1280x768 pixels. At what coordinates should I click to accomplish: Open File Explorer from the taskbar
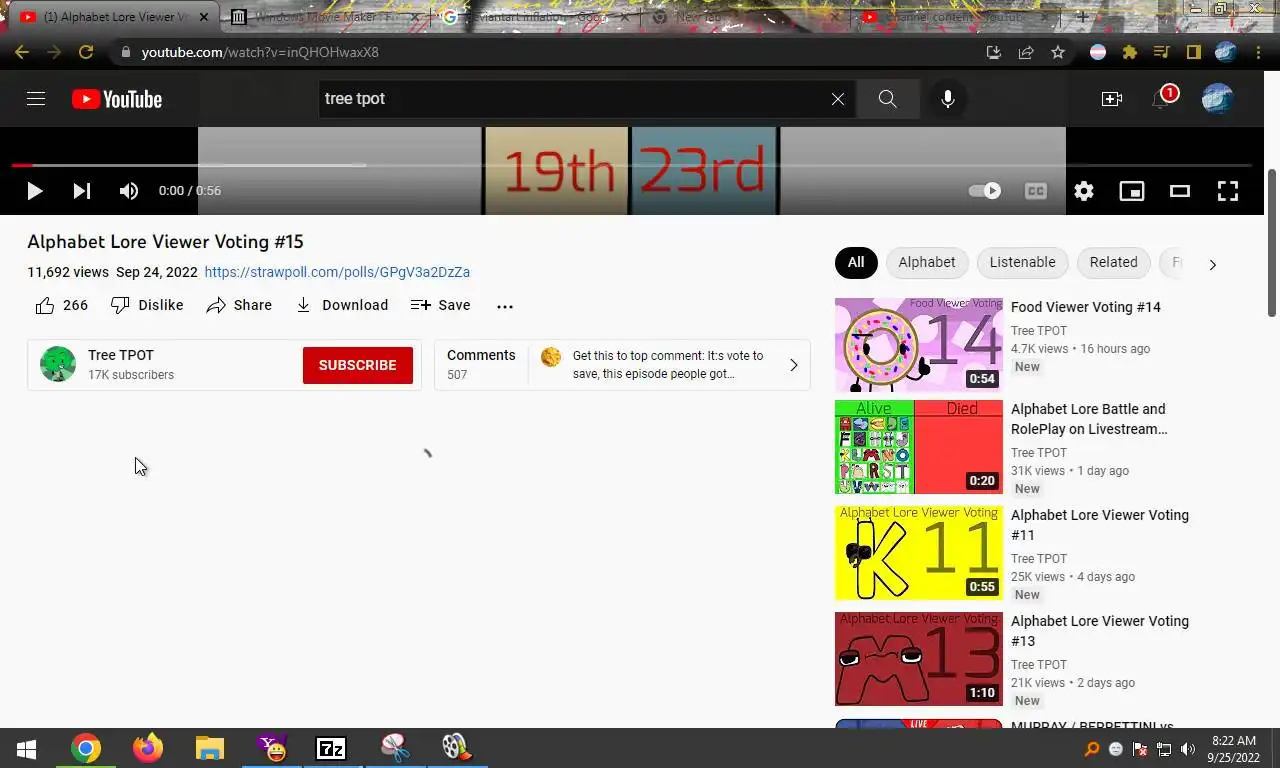(209, 748)
